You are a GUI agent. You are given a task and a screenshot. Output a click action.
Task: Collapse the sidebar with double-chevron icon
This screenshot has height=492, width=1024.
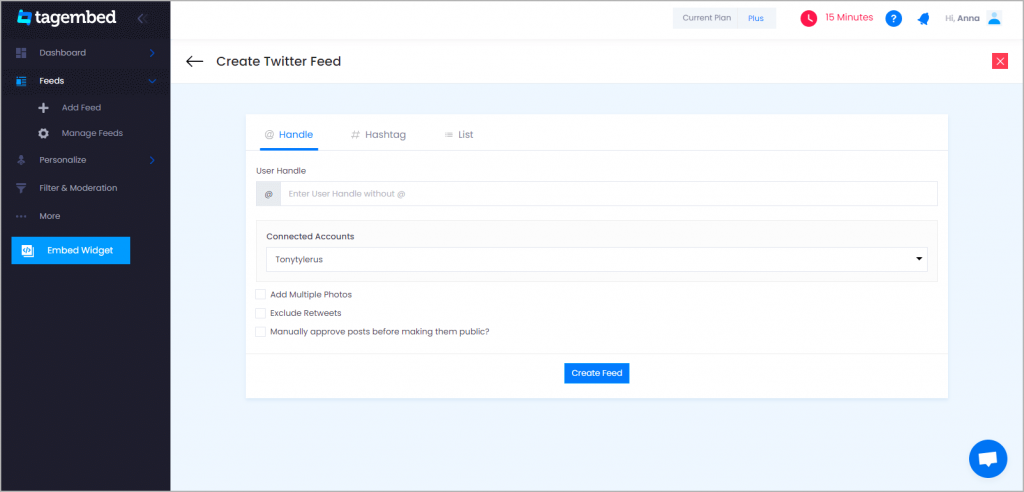click(x=142, y=18)
